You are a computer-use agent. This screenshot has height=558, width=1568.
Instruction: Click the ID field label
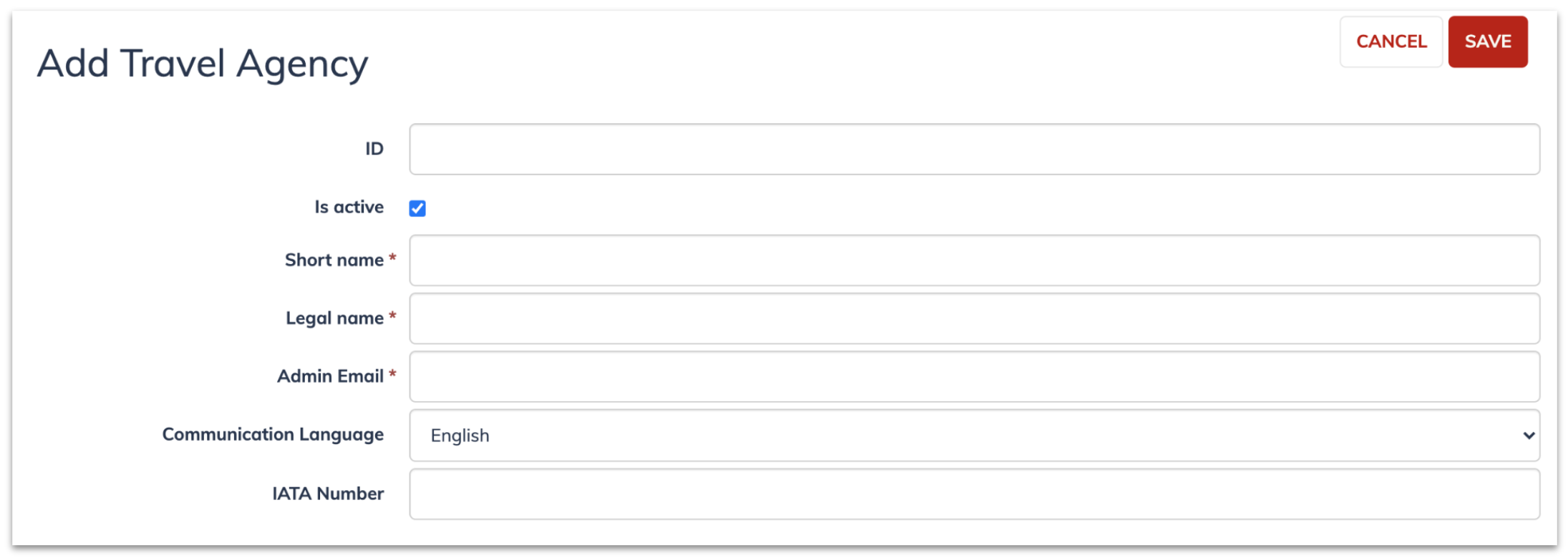[374, 148]
